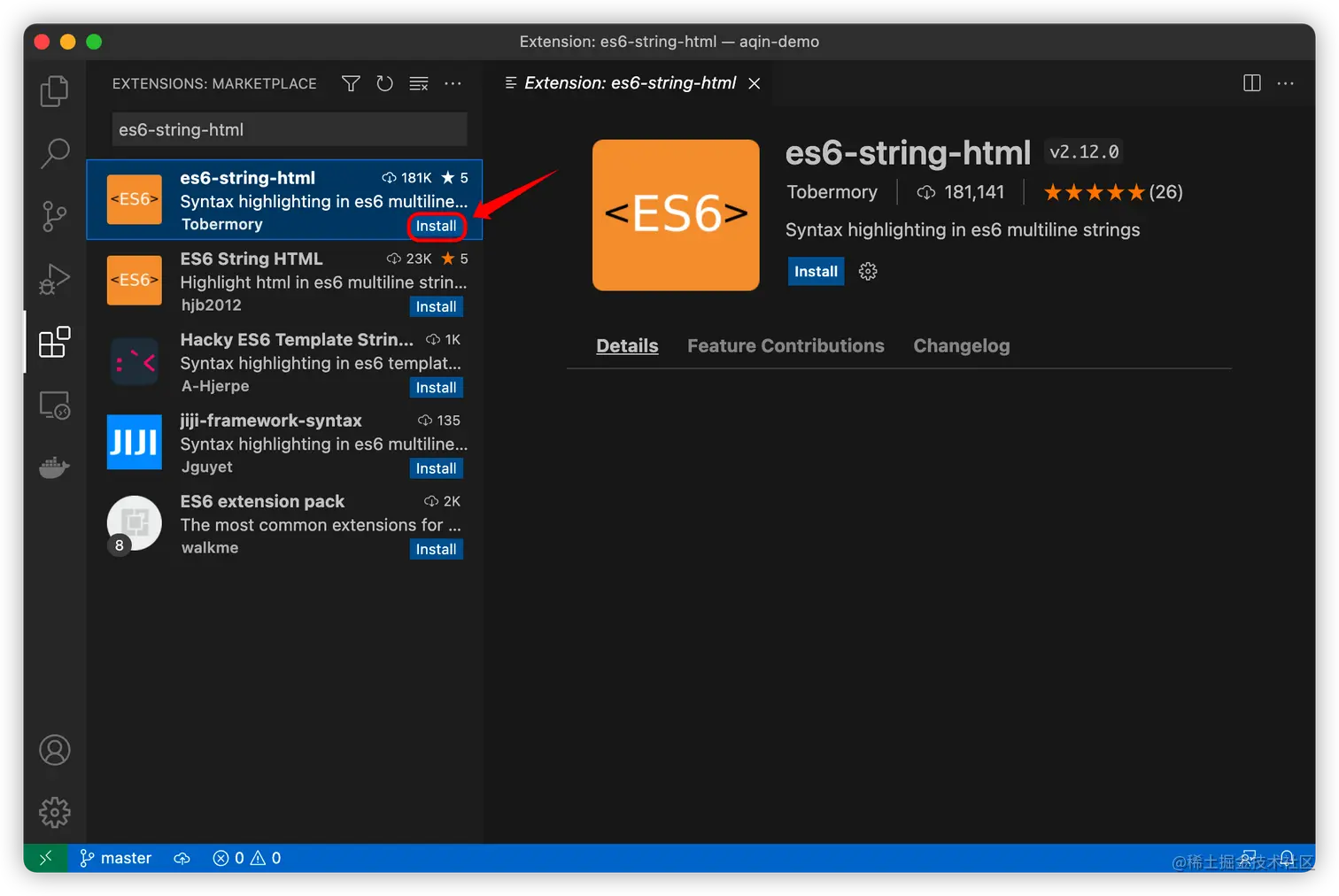Open the Accounts menu icon

click(54, 750)
